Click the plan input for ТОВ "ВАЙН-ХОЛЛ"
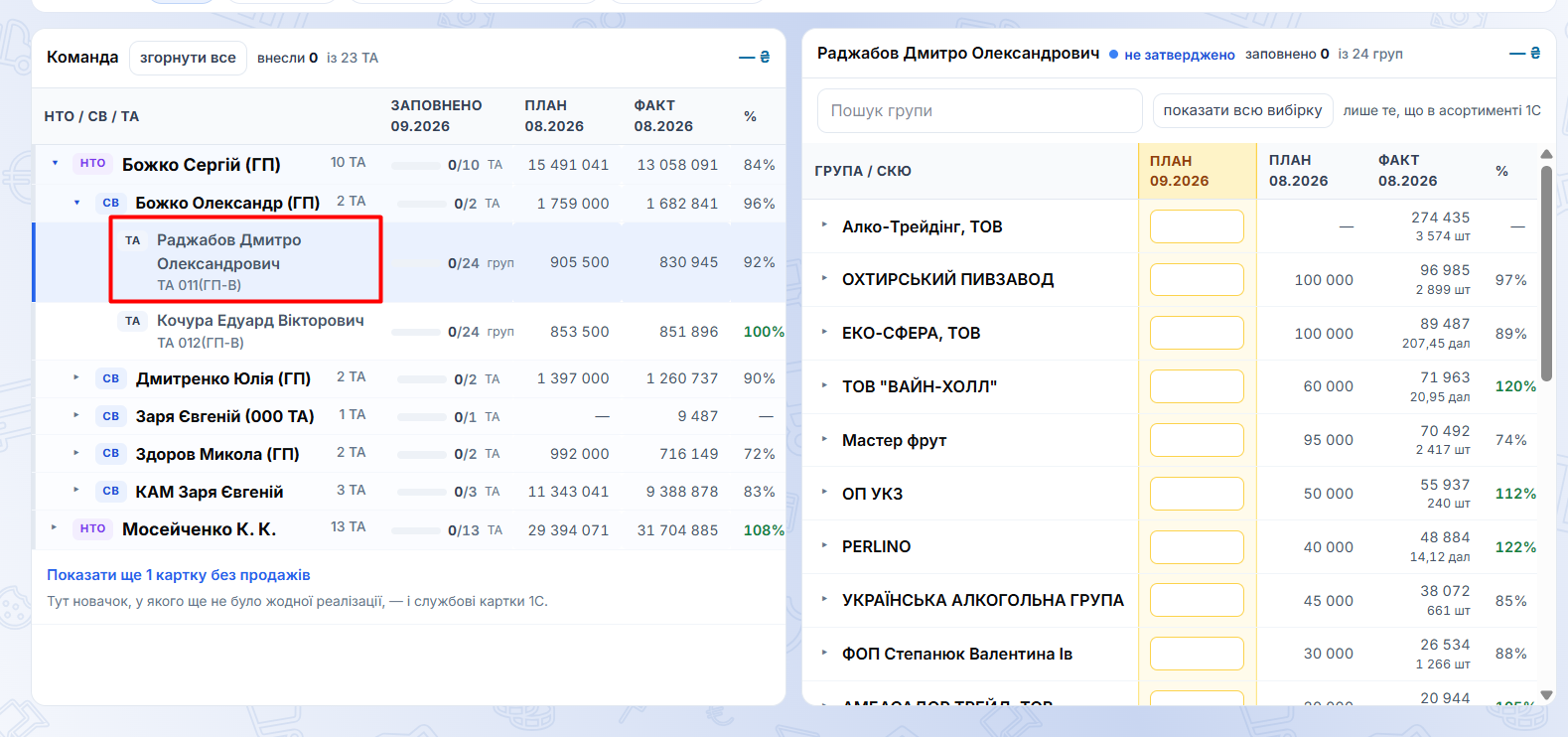The height and width of the screenshot is (737, 1568). (x=1197, y=386)
